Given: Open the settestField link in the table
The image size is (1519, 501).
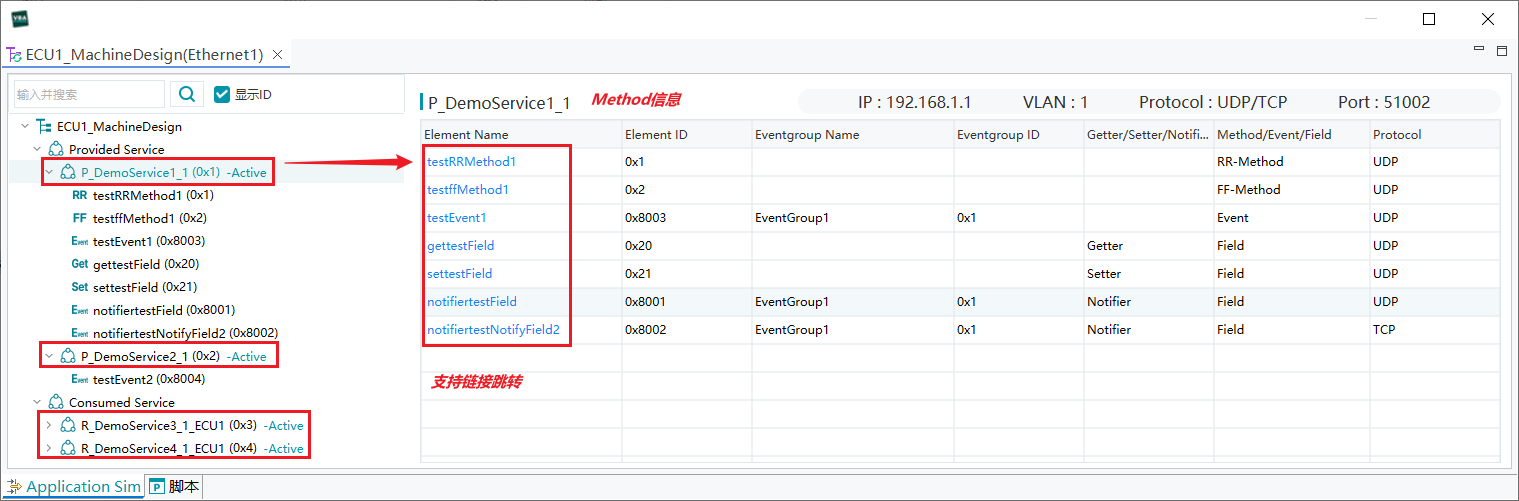Looking at the screenshot, I should 460,273.
